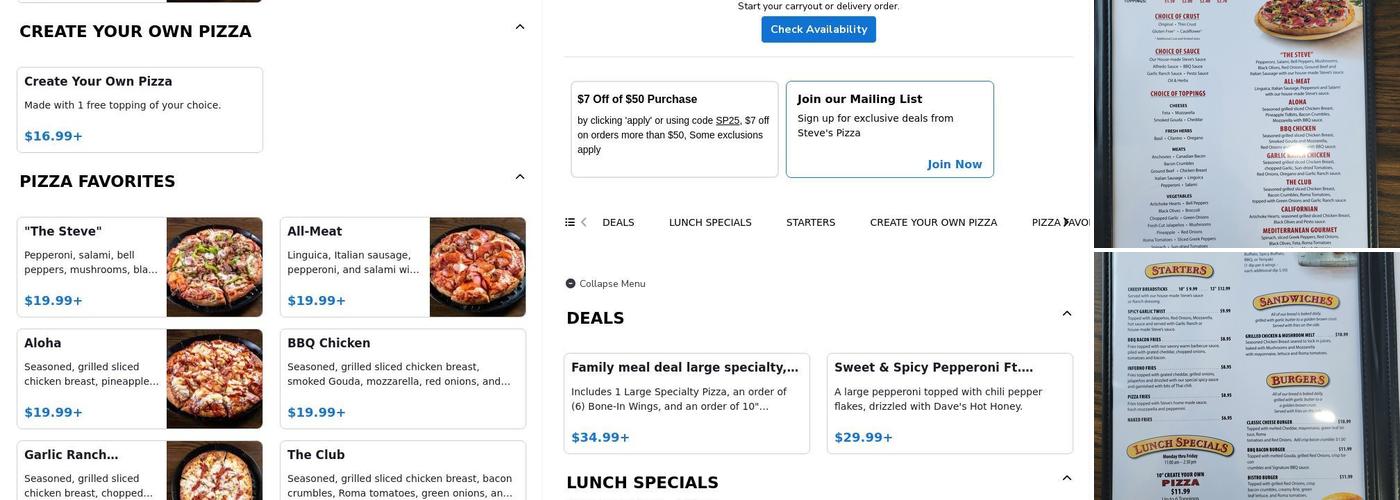The height and width of the screenshot is (500, 1400).
Task: Enlarge the top printed menu photo
Action: tap(1246, 123)
